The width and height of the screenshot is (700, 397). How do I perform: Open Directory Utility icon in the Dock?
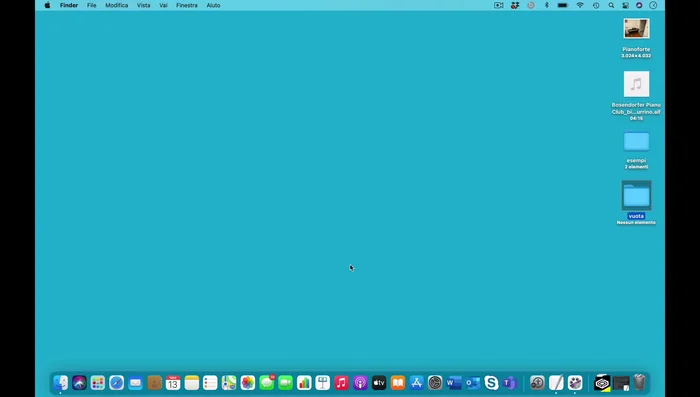coord(538,383)
